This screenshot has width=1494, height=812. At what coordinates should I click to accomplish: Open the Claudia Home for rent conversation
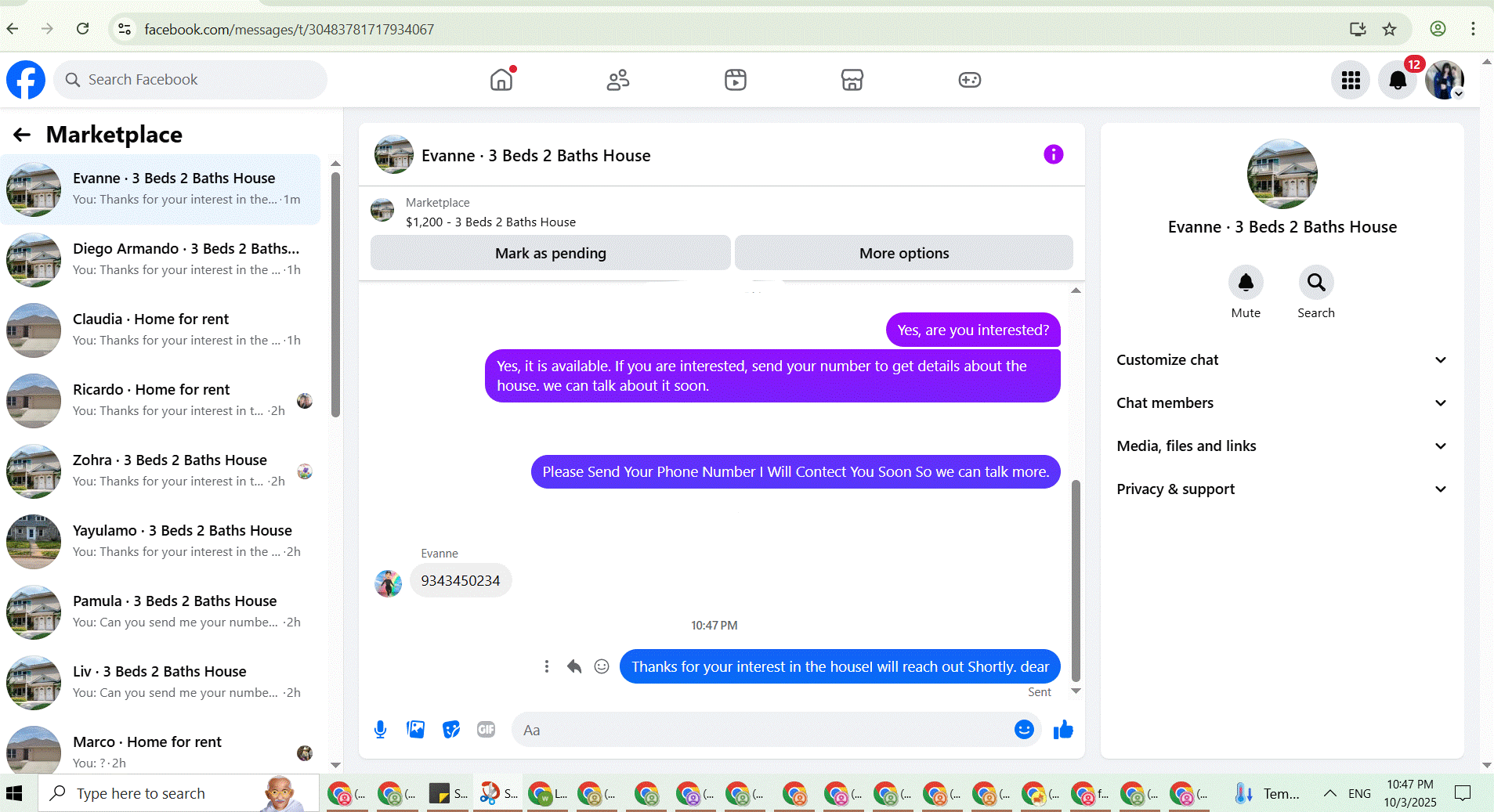(161, 330)
